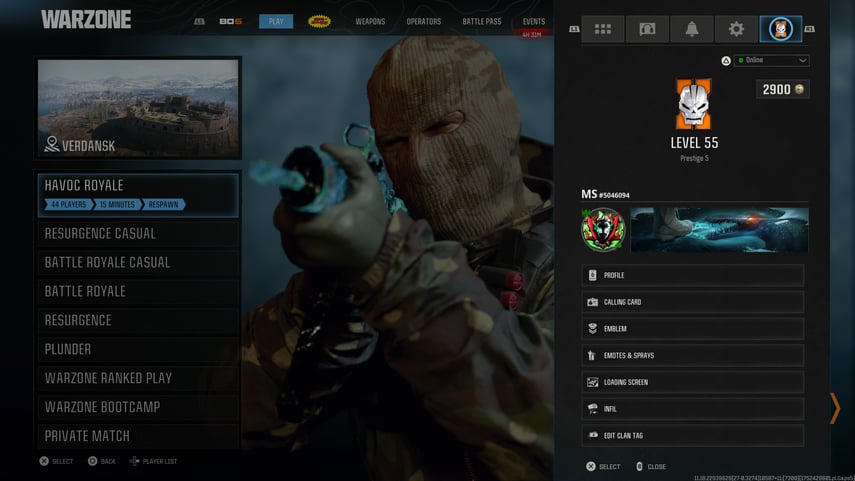Viewport: 855px width, 481px height.
Task: Open the grid menu icon in top bar
Action: tap(603, 29)
